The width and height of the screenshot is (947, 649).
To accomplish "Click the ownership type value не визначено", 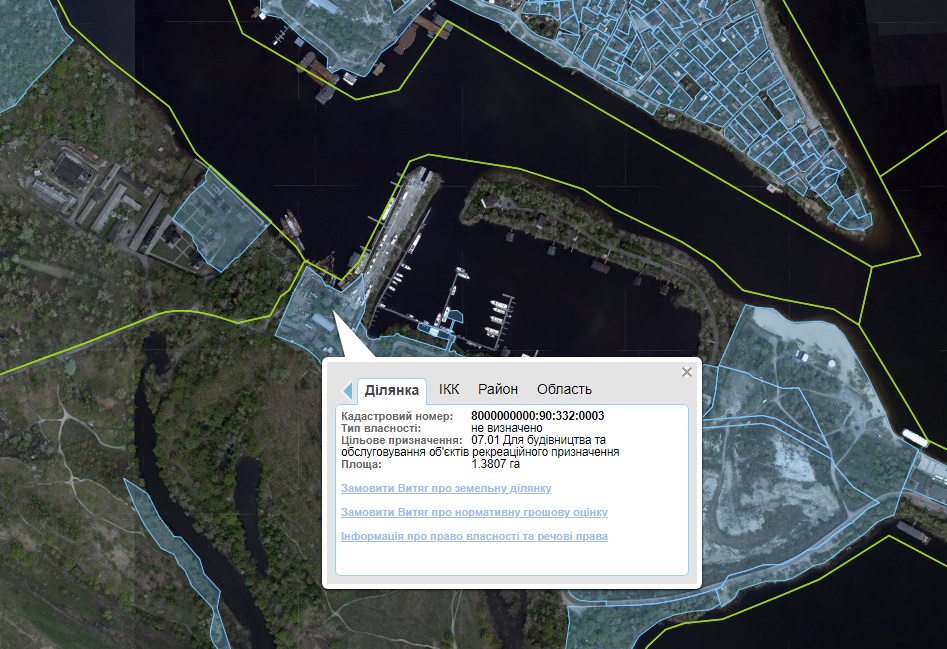I will tap(507, 428).
